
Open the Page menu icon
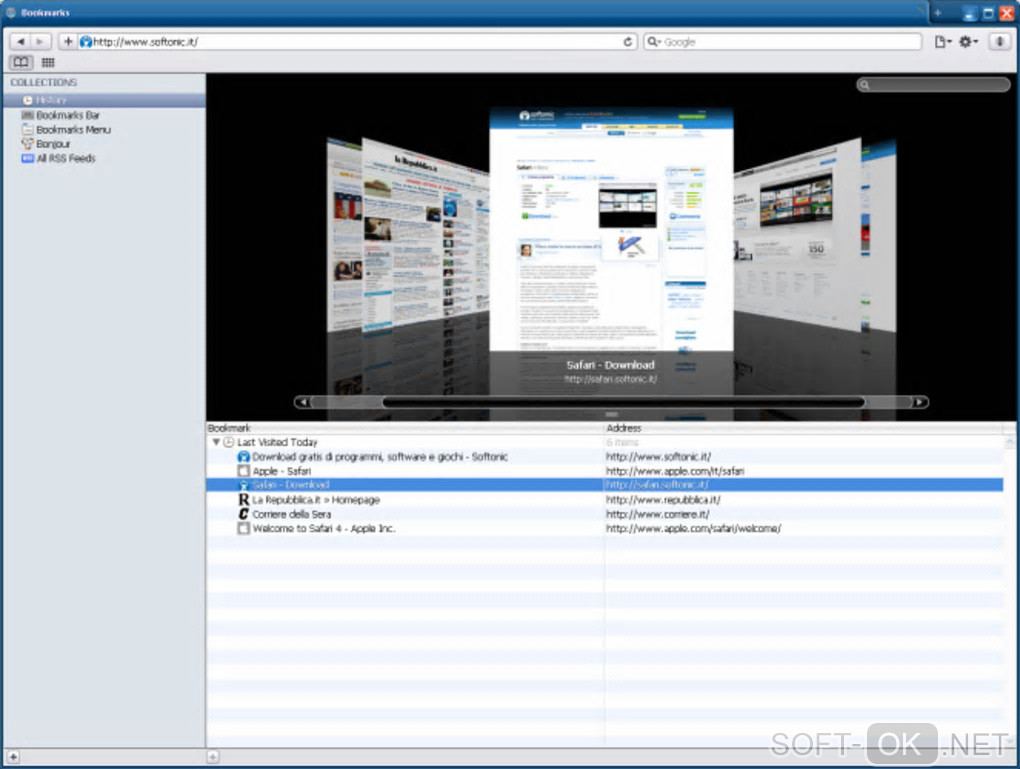pyautogui.click(x=943, y=42)
